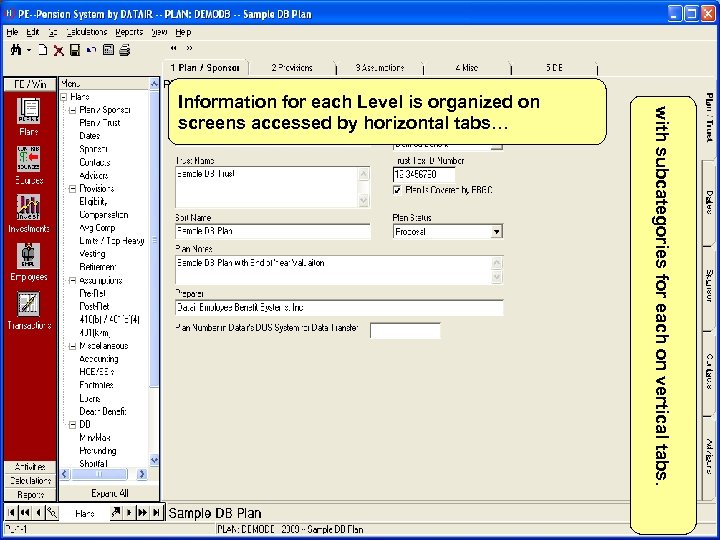Click the Activities sidebar button

tap(30, 467)
